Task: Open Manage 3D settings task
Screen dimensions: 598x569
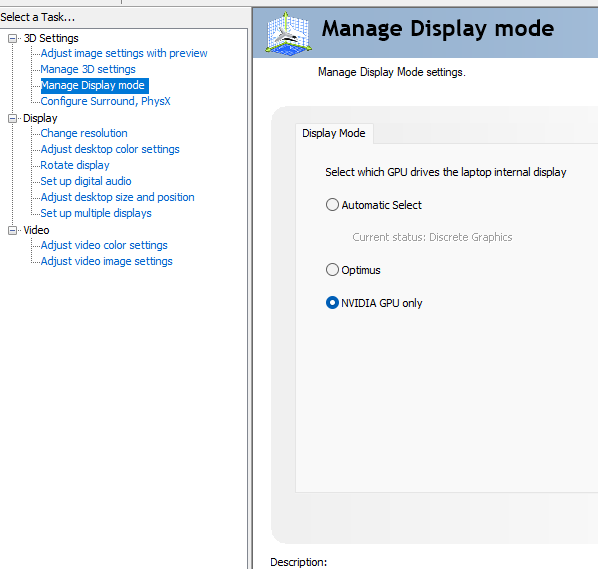Action: tap(88, 69)
